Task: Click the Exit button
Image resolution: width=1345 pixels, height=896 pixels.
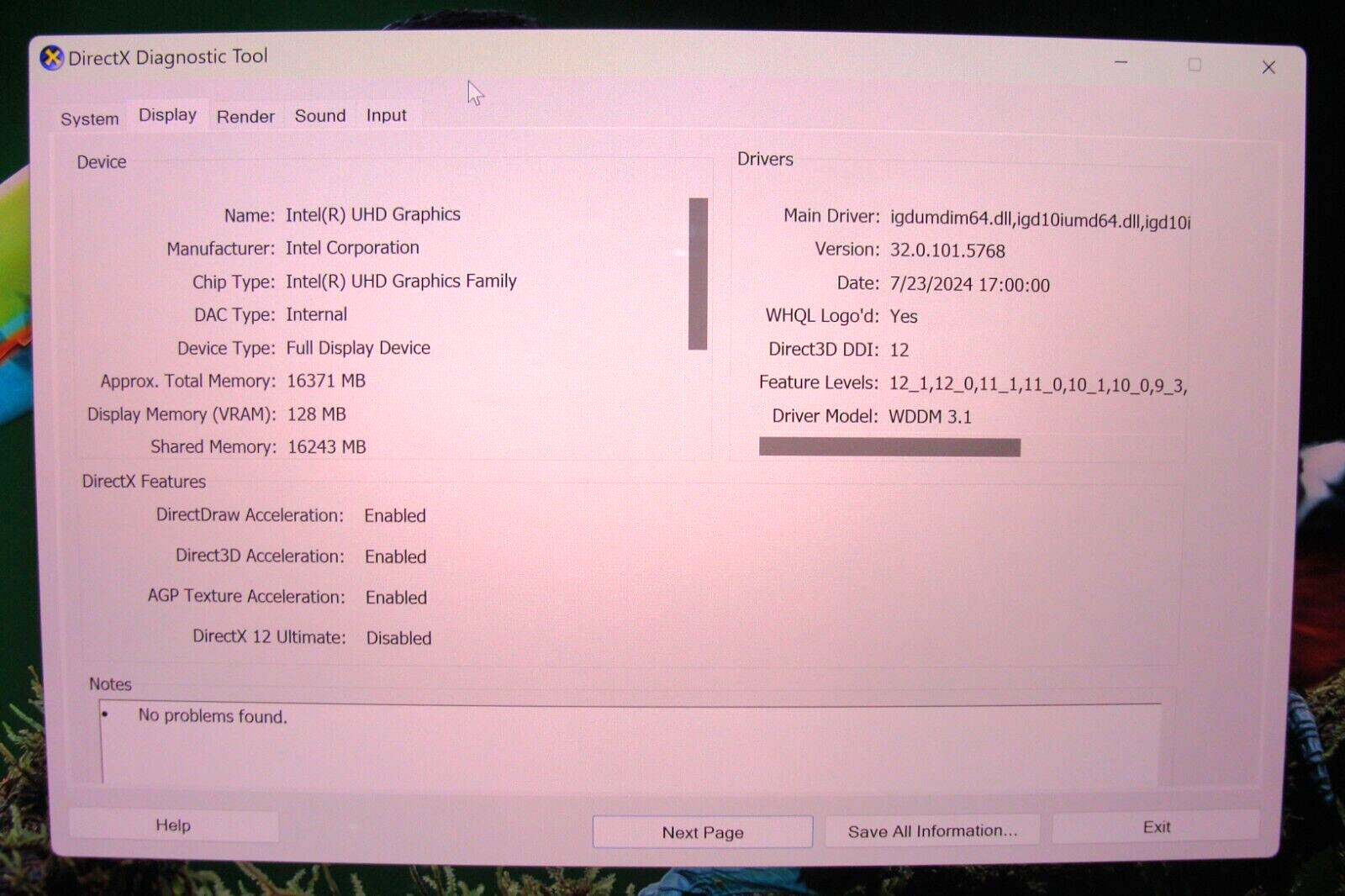Action: (x=1156, y=827)
